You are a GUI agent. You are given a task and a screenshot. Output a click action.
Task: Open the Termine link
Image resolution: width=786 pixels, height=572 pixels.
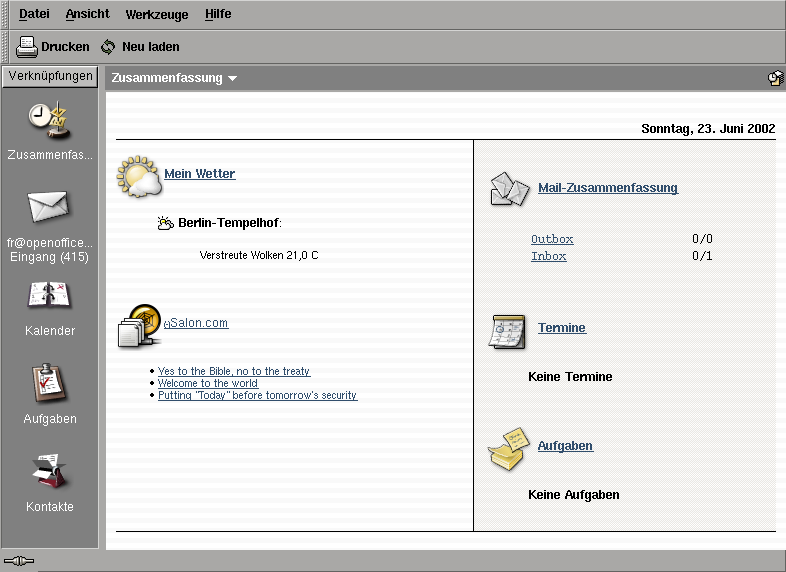coord(562,328)
